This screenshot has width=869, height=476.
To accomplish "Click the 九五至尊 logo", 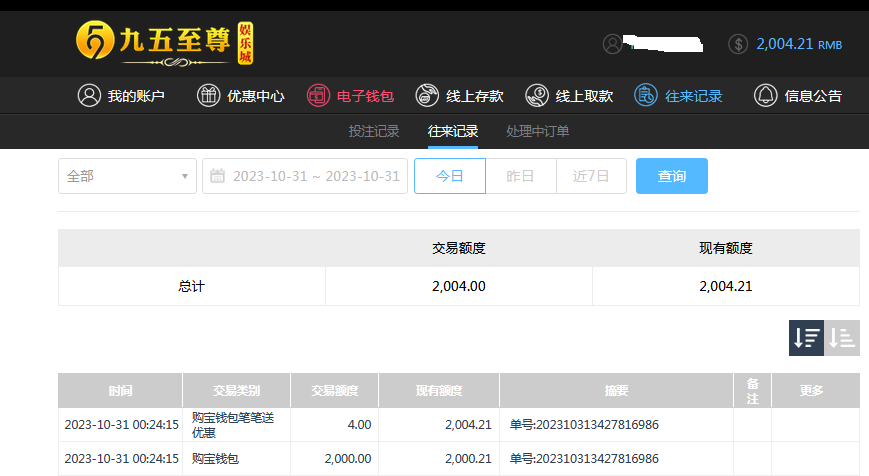I will (x=165, y=44).
